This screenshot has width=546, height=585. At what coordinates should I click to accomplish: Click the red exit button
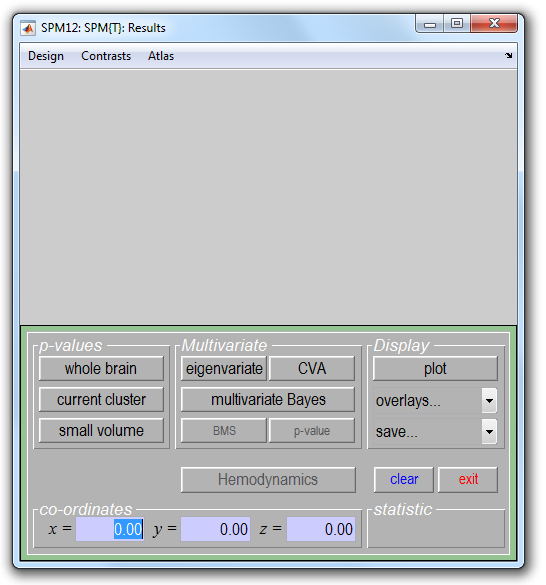468,479
